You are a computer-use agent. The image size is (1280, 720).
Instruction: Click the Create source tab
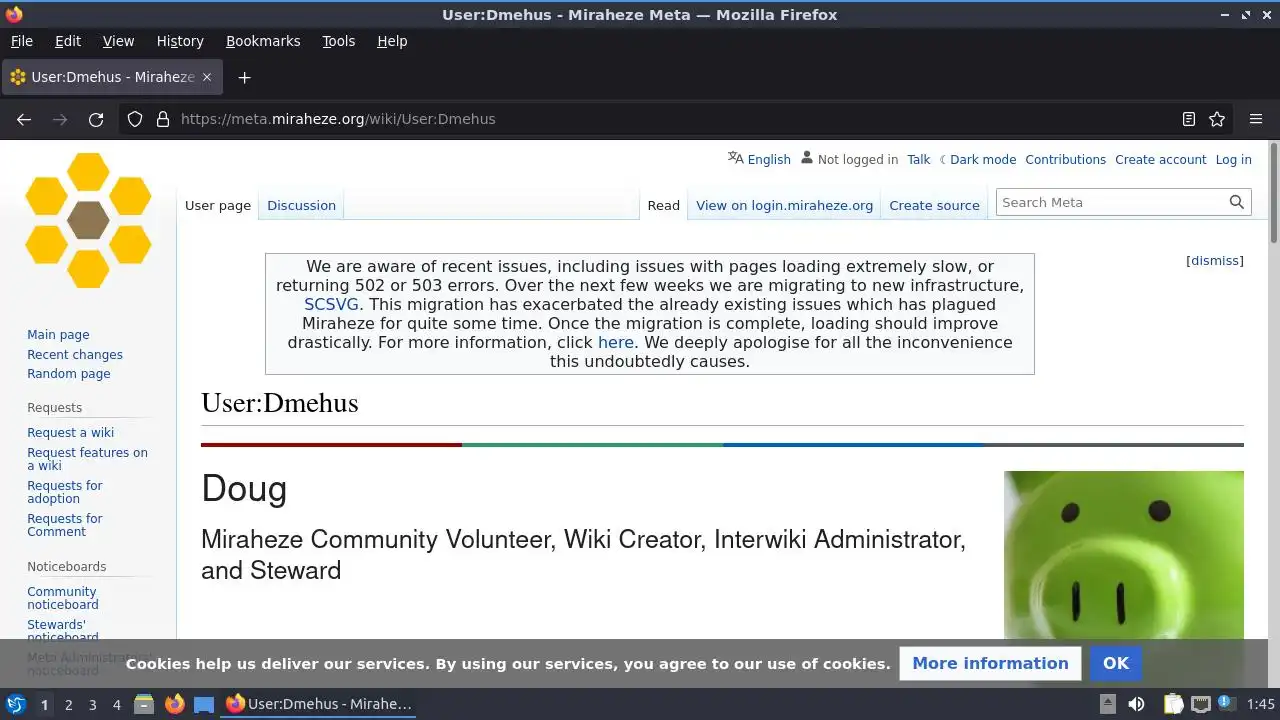tap(934, 205)
